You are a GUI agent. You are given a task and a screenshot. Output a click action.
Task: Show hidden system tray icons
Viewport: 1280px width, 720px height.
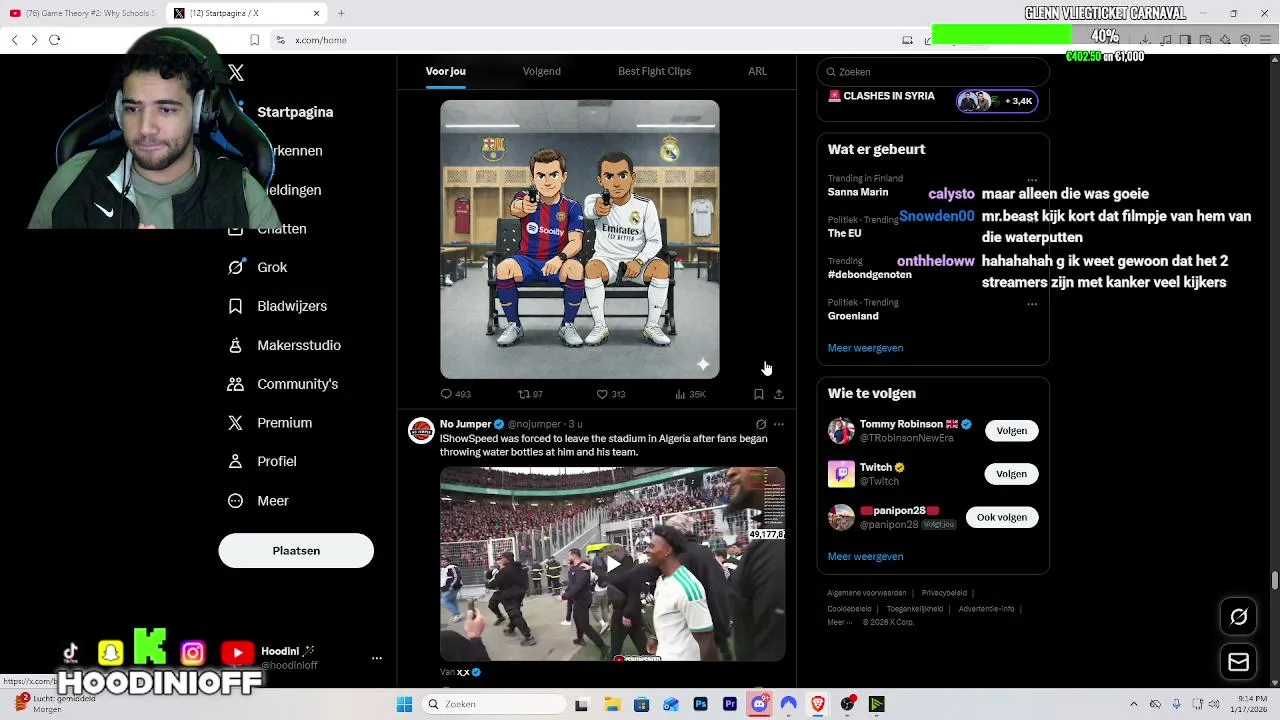tap(1133, 704)
